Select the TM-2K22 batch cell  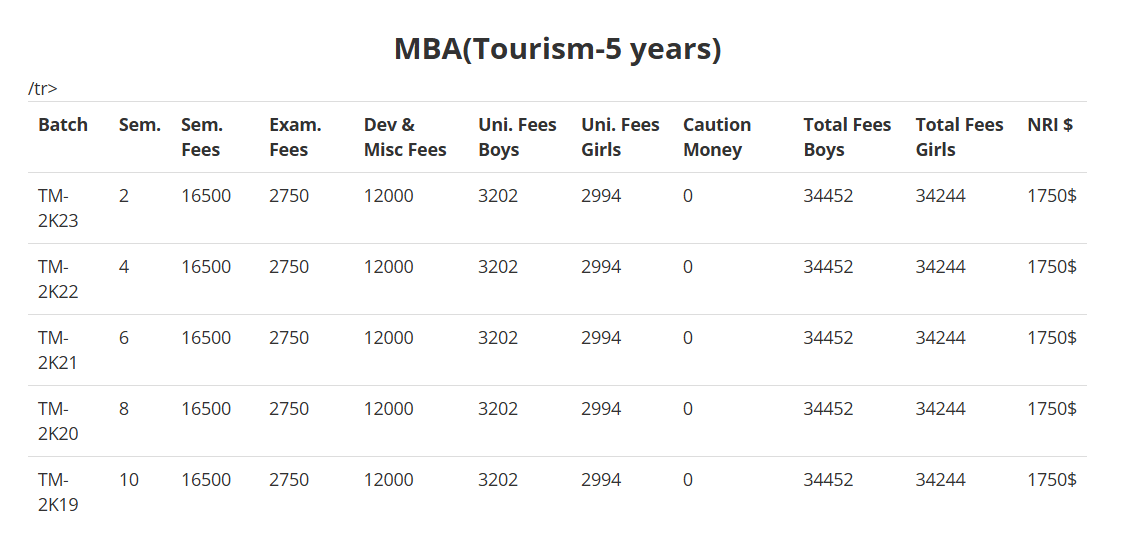58,279
